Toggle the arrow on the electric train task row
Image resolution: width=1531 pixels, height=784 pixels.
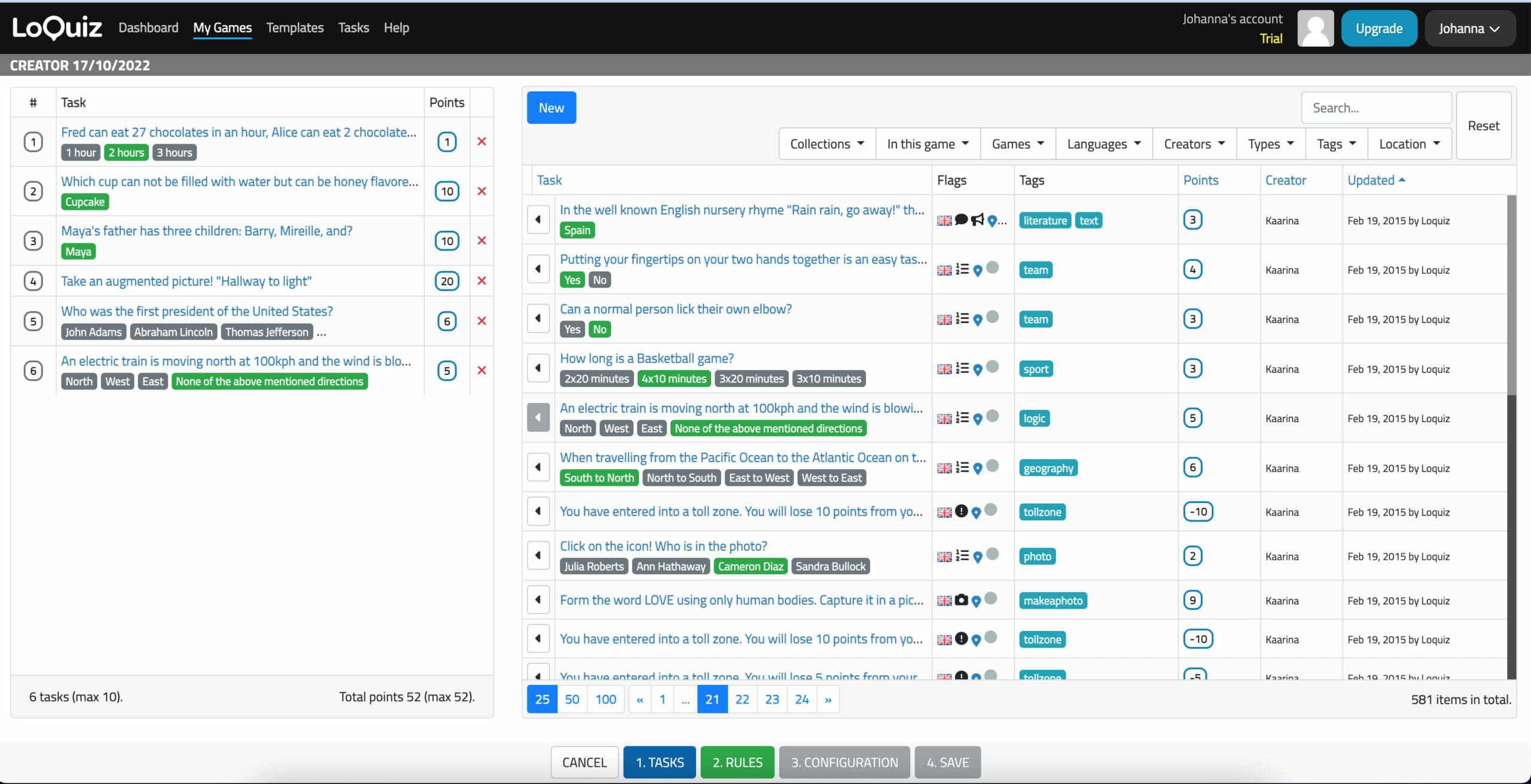click(x=538, y=417)
